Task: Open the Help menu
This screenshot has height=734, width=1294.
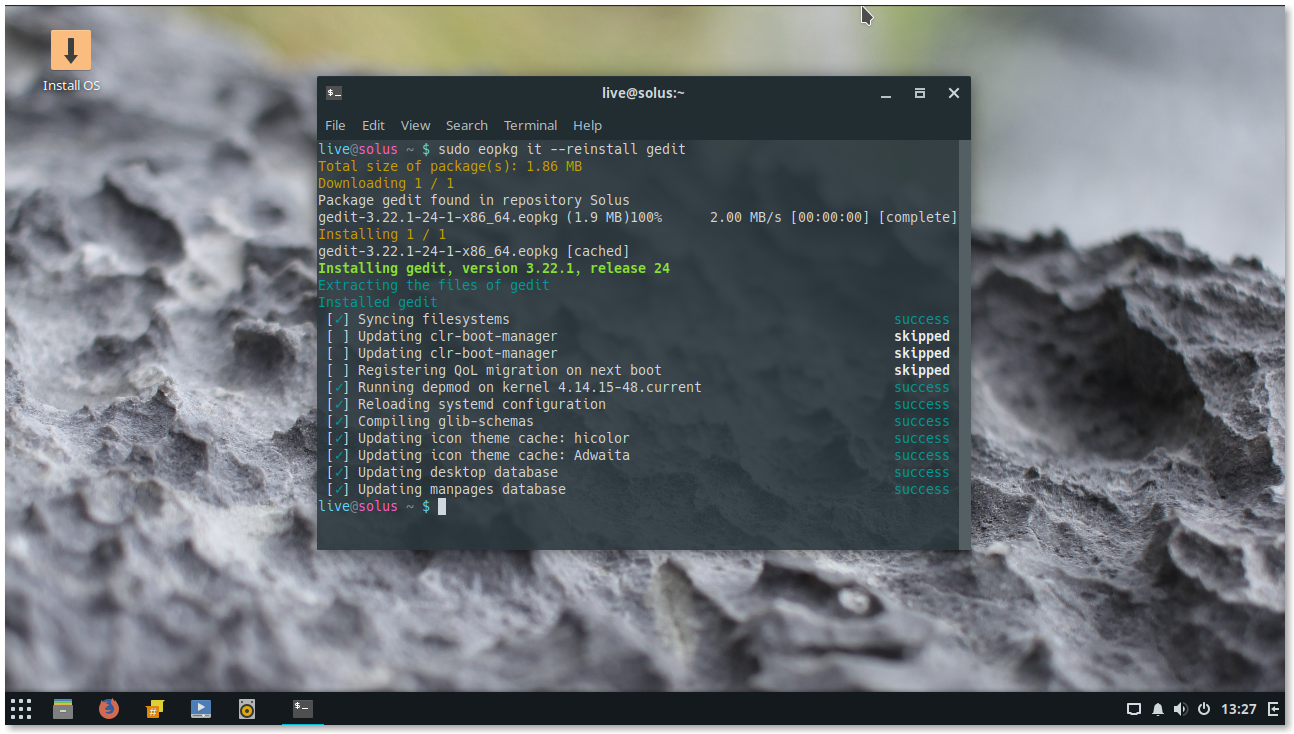Action: pos(587,125)
